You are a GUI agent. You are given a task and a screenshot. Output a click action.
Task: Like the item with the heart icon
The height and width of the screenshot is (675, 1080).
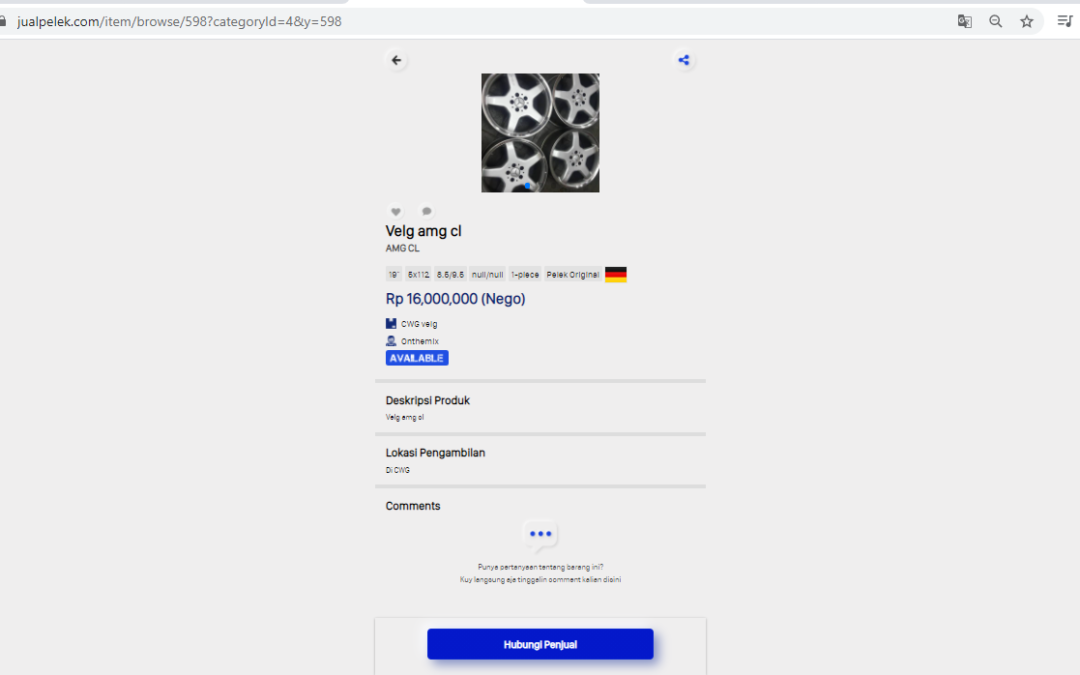pyautogui.click(x=396, y=212)
